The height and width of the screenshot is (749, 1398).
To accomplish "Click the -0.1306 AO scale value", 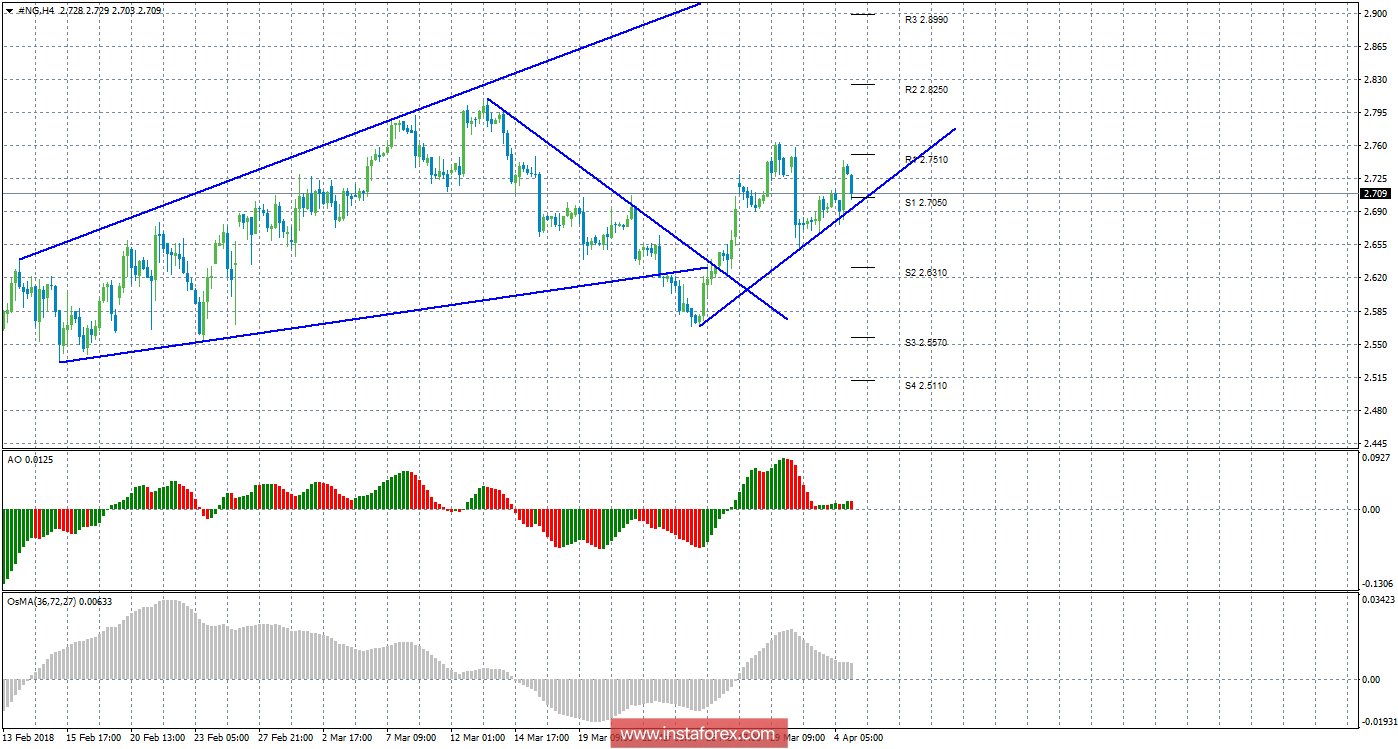I will click(1376, 584).
